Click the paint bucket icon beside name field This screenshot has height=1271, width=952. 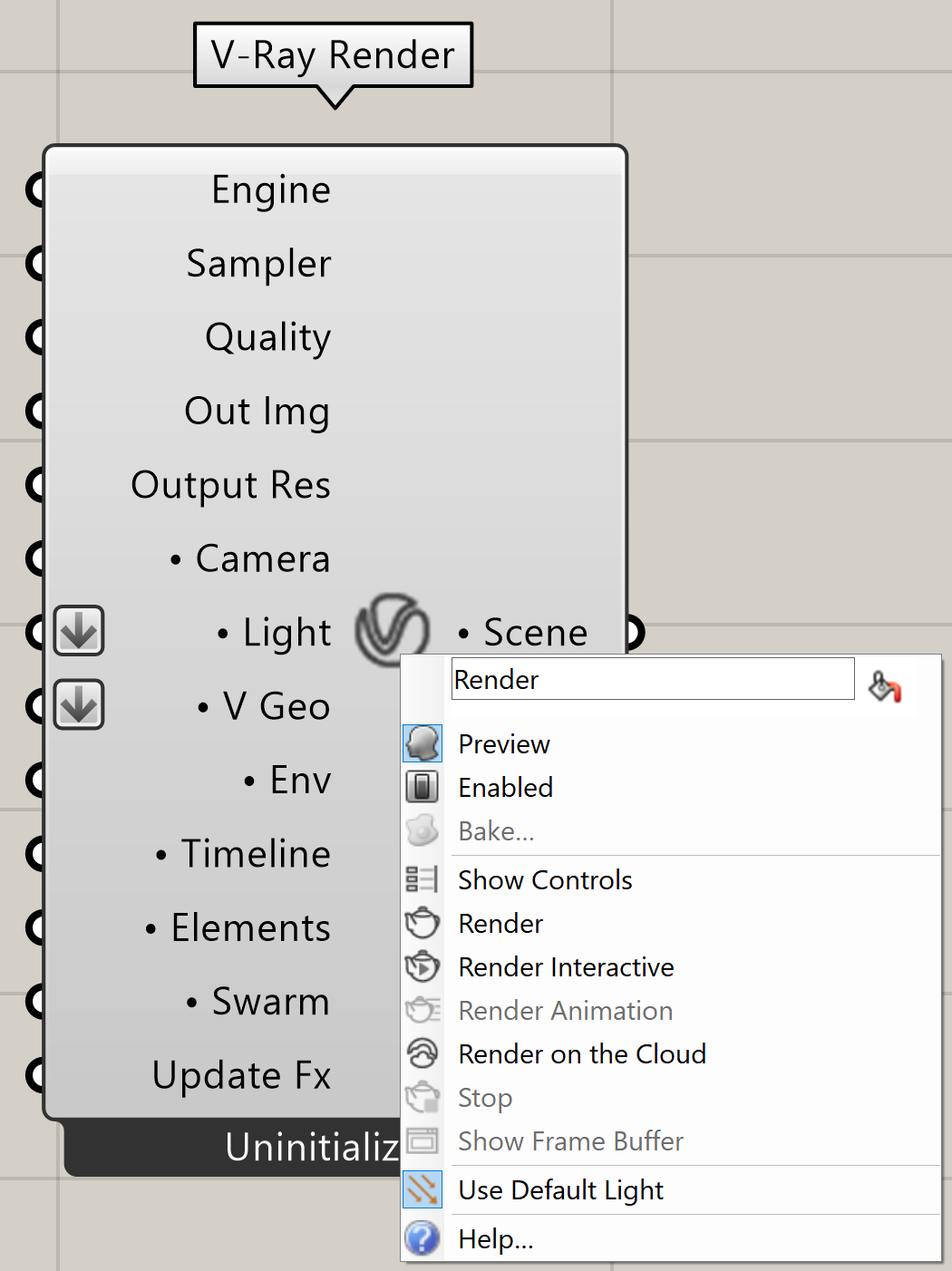click(884, 686)
